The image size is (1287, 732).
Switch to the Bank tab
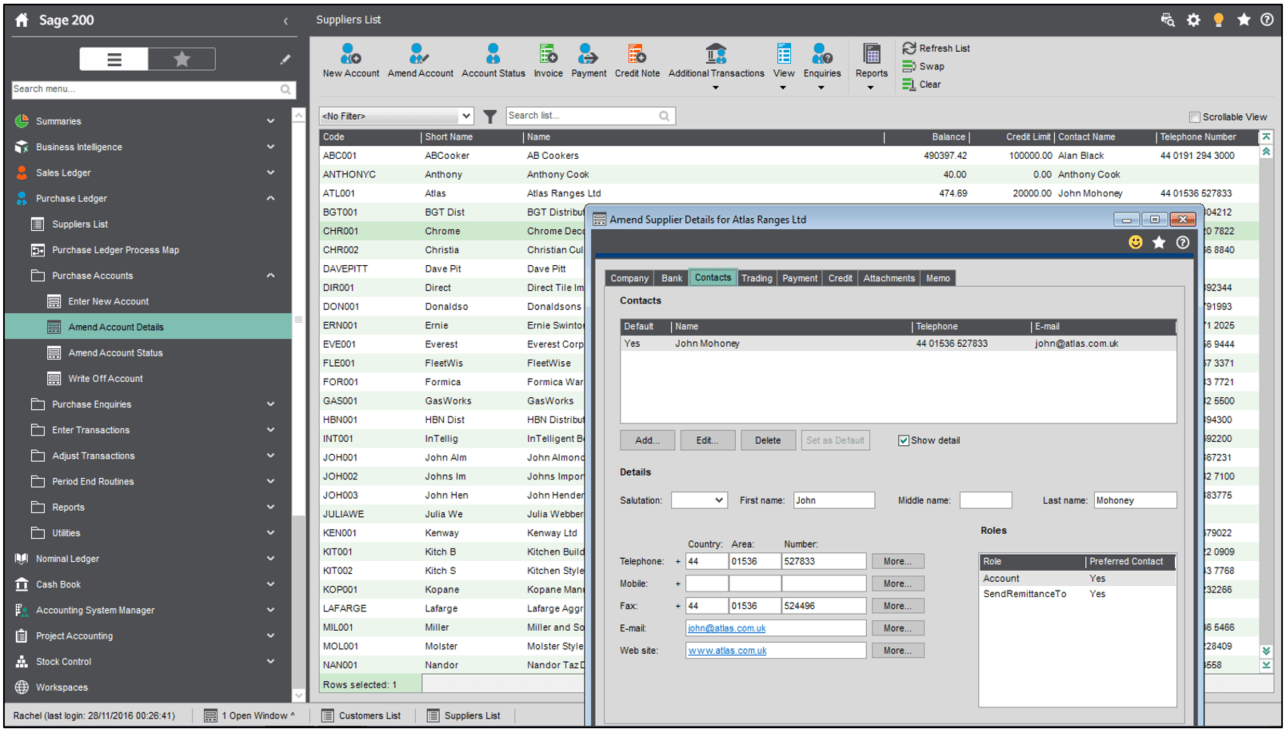click(x=672, y=278)
